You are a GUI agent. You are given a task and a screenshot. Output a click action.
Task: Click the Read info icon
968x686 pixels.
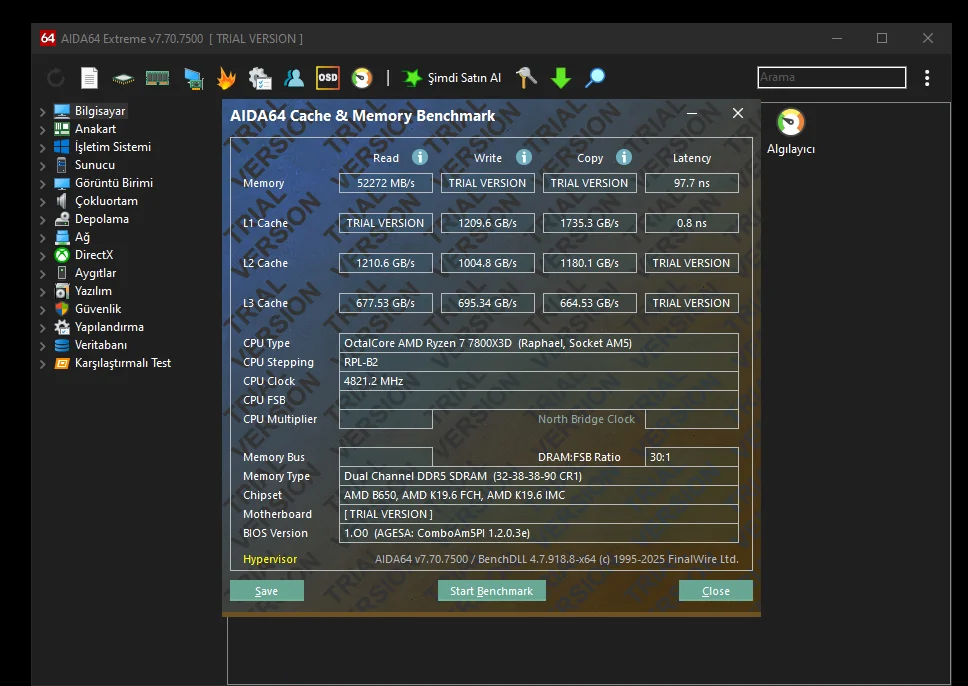(420, 157)
